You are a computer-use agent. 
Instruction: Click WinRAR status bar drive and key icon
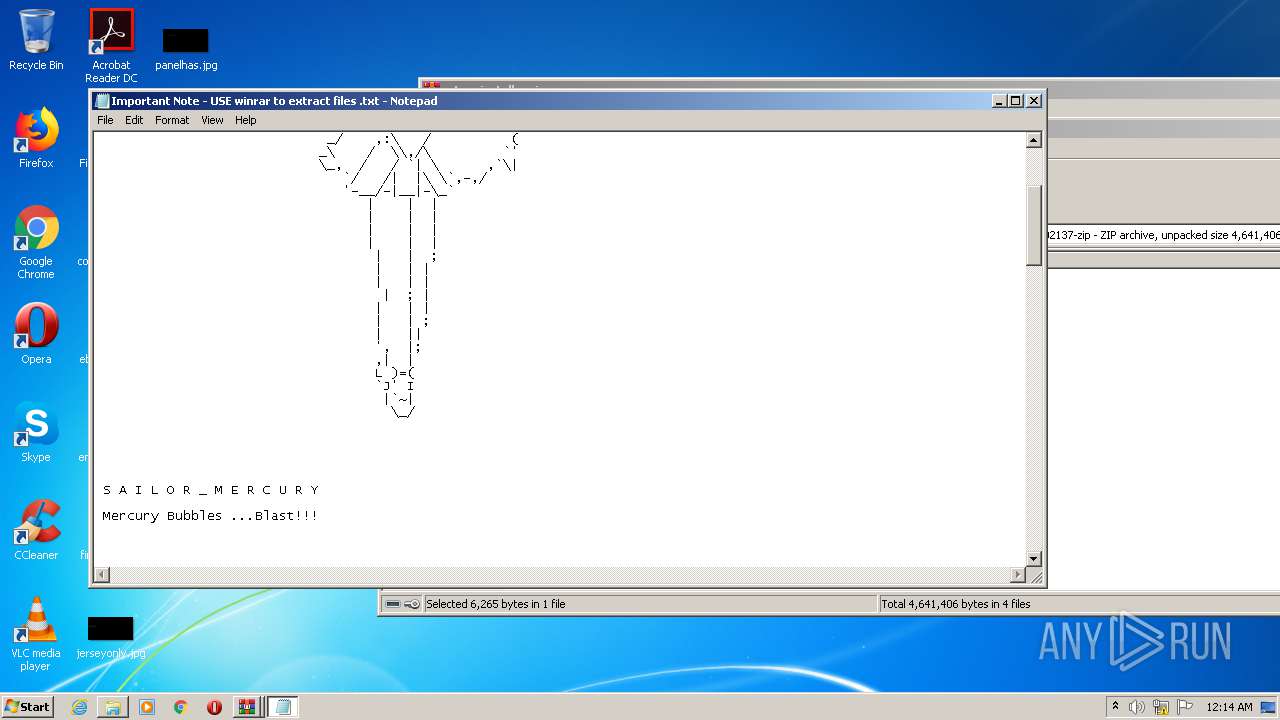point(402,604)
